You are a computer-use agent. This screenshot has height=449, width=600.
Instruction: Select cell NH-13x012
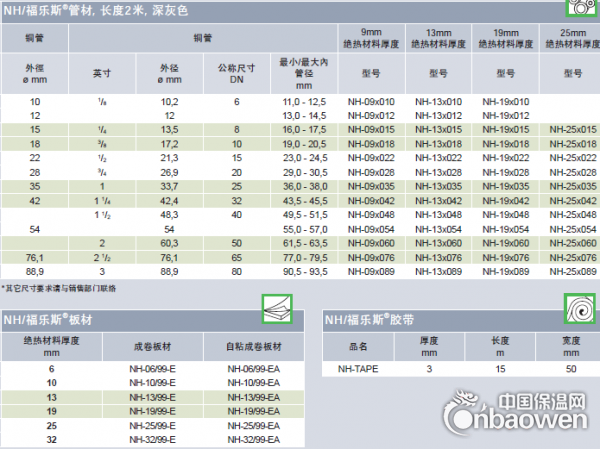point(438,116)
